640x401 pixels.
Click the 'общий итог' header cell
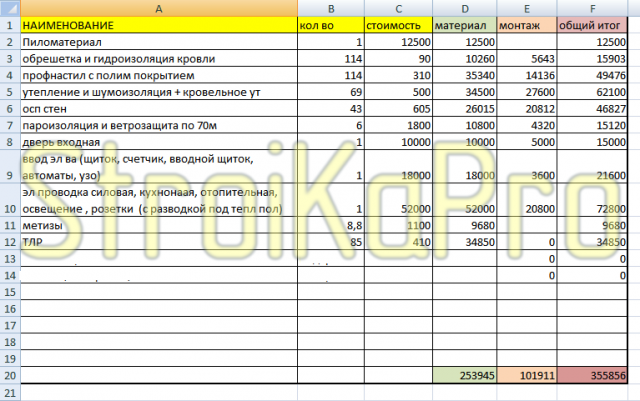pos(592,25)
